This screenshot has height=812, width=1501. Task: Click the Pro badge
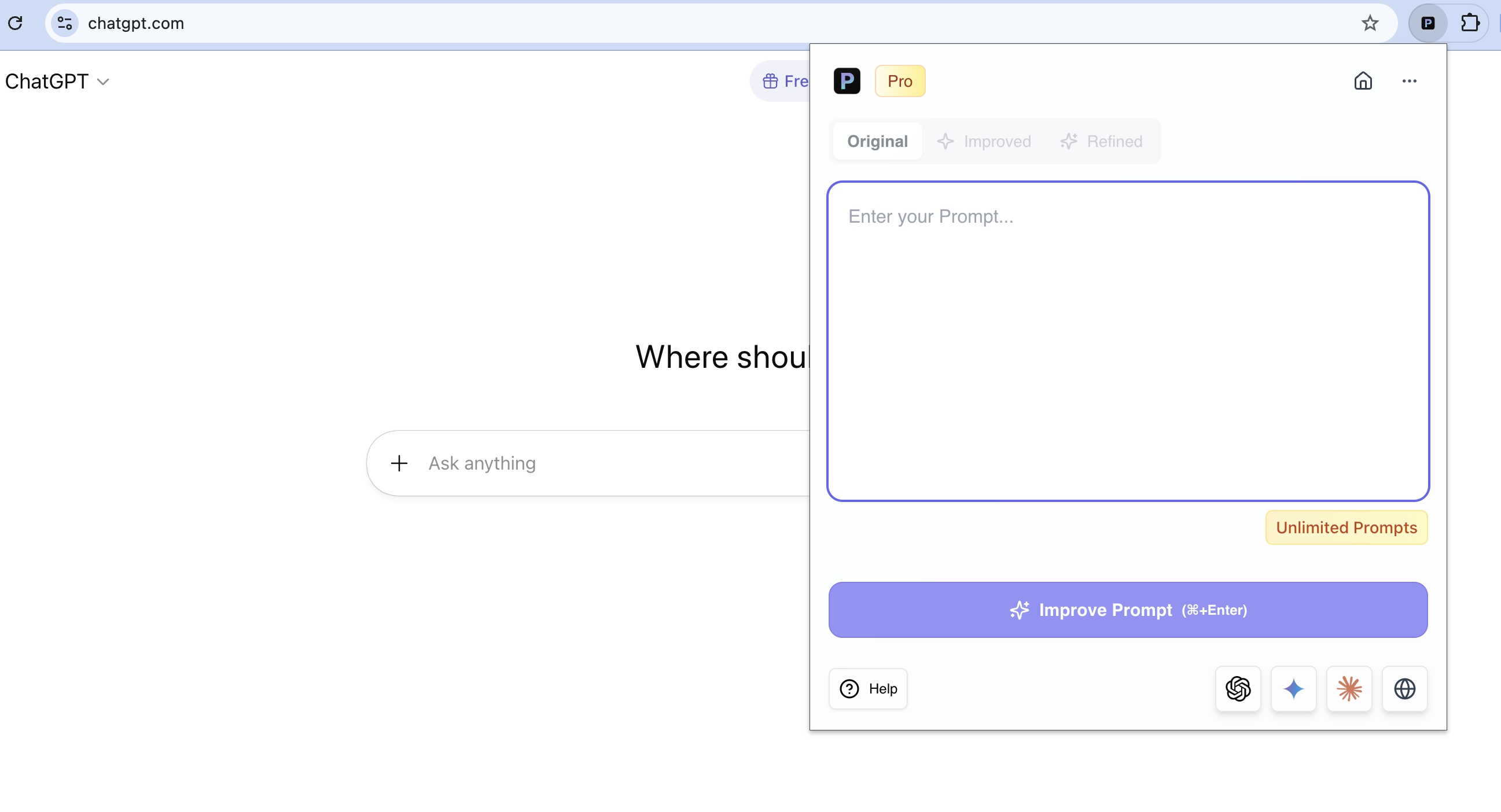pos(899,81)
